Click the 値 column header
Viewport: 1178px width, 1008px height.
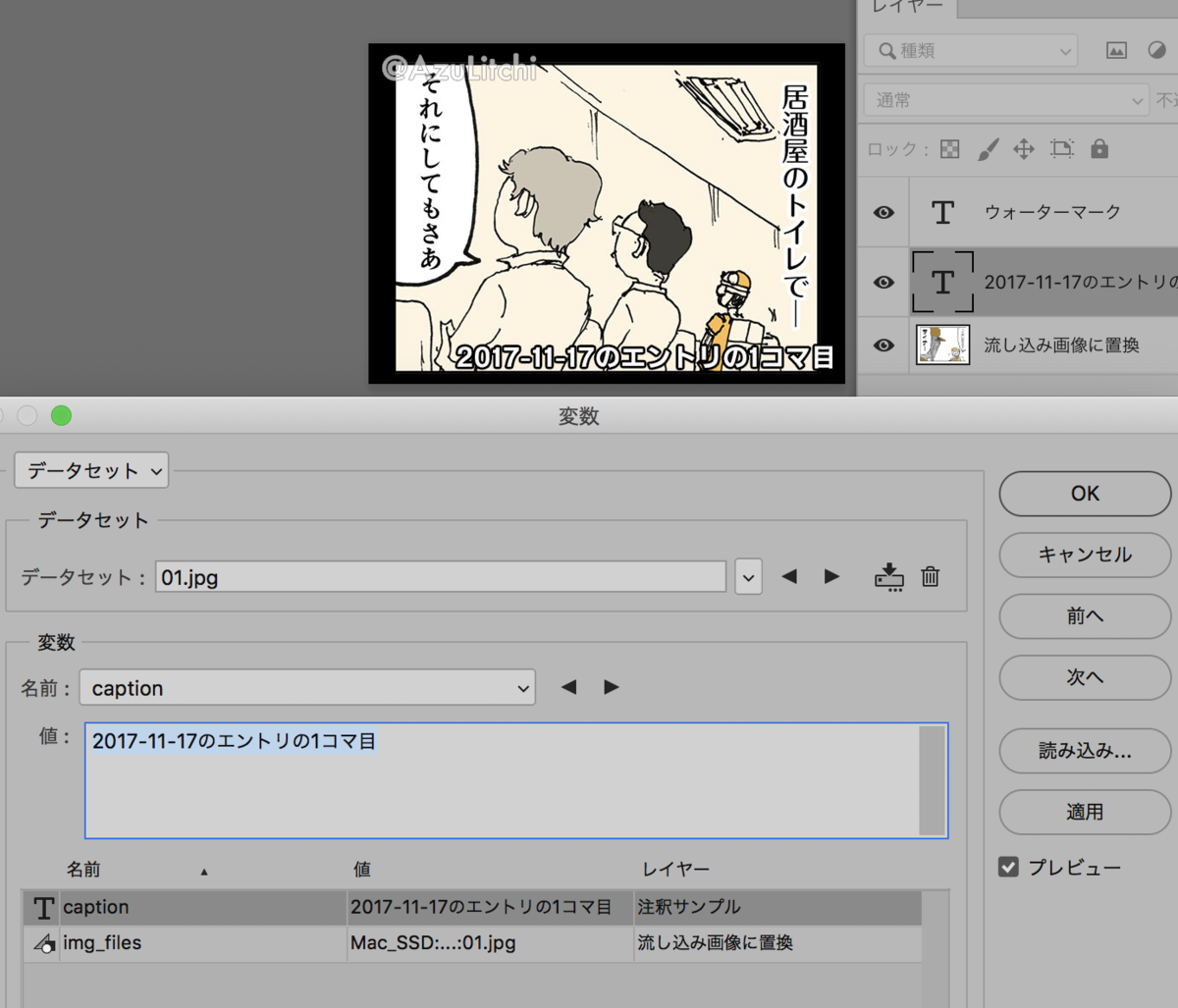(x=362, y=870)
